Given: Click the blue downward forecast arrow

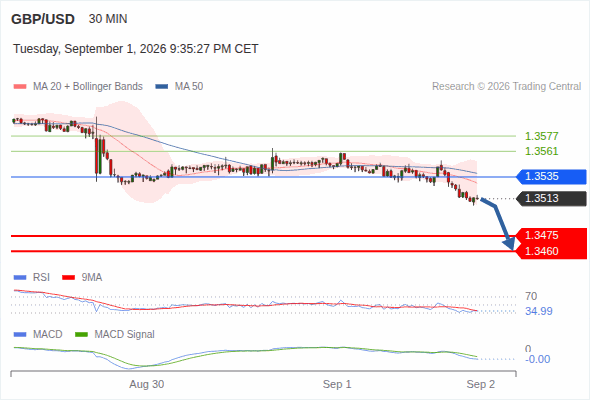Looking at the screenshot, I should 497,223.
